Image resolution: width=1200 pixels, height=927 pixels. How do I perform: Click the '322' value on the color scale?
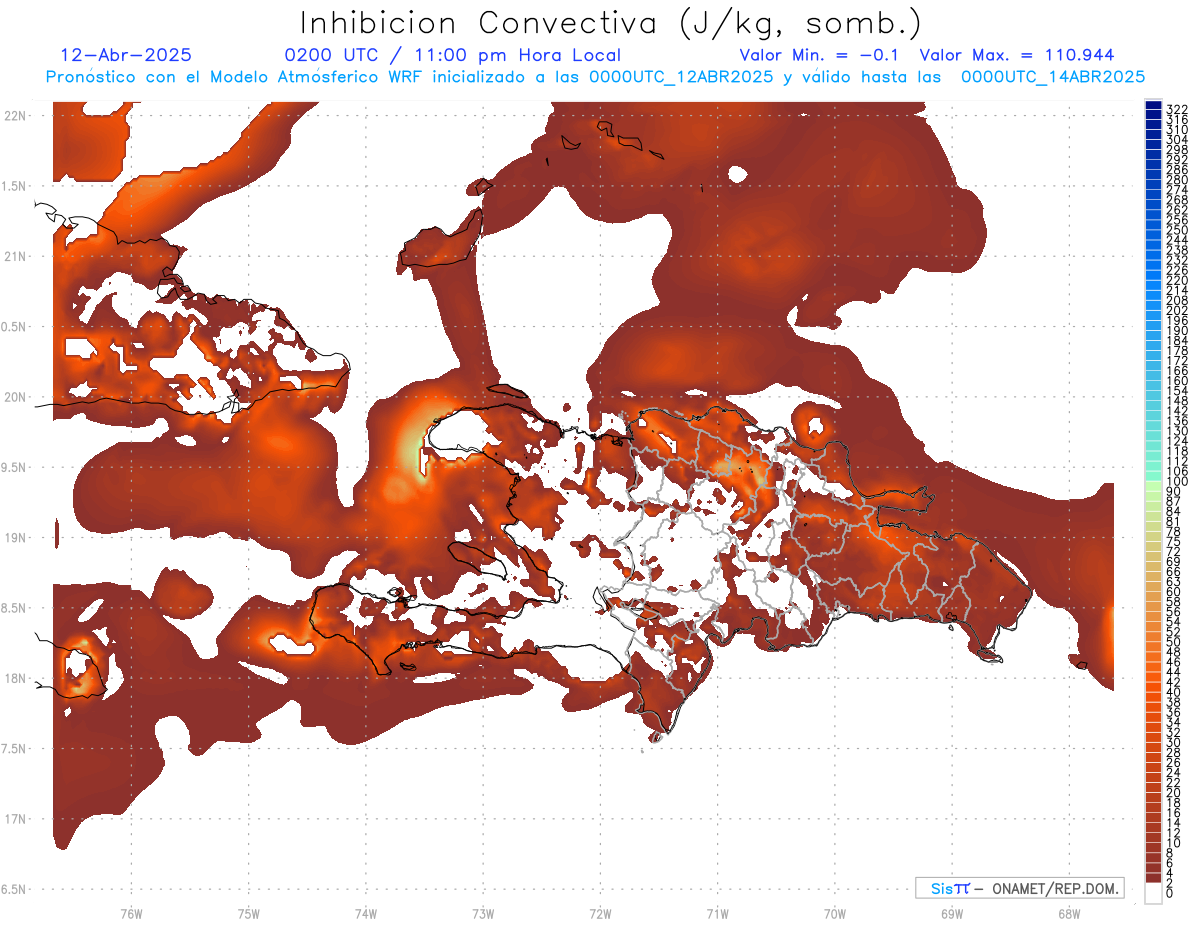(x=1177, y=108)
